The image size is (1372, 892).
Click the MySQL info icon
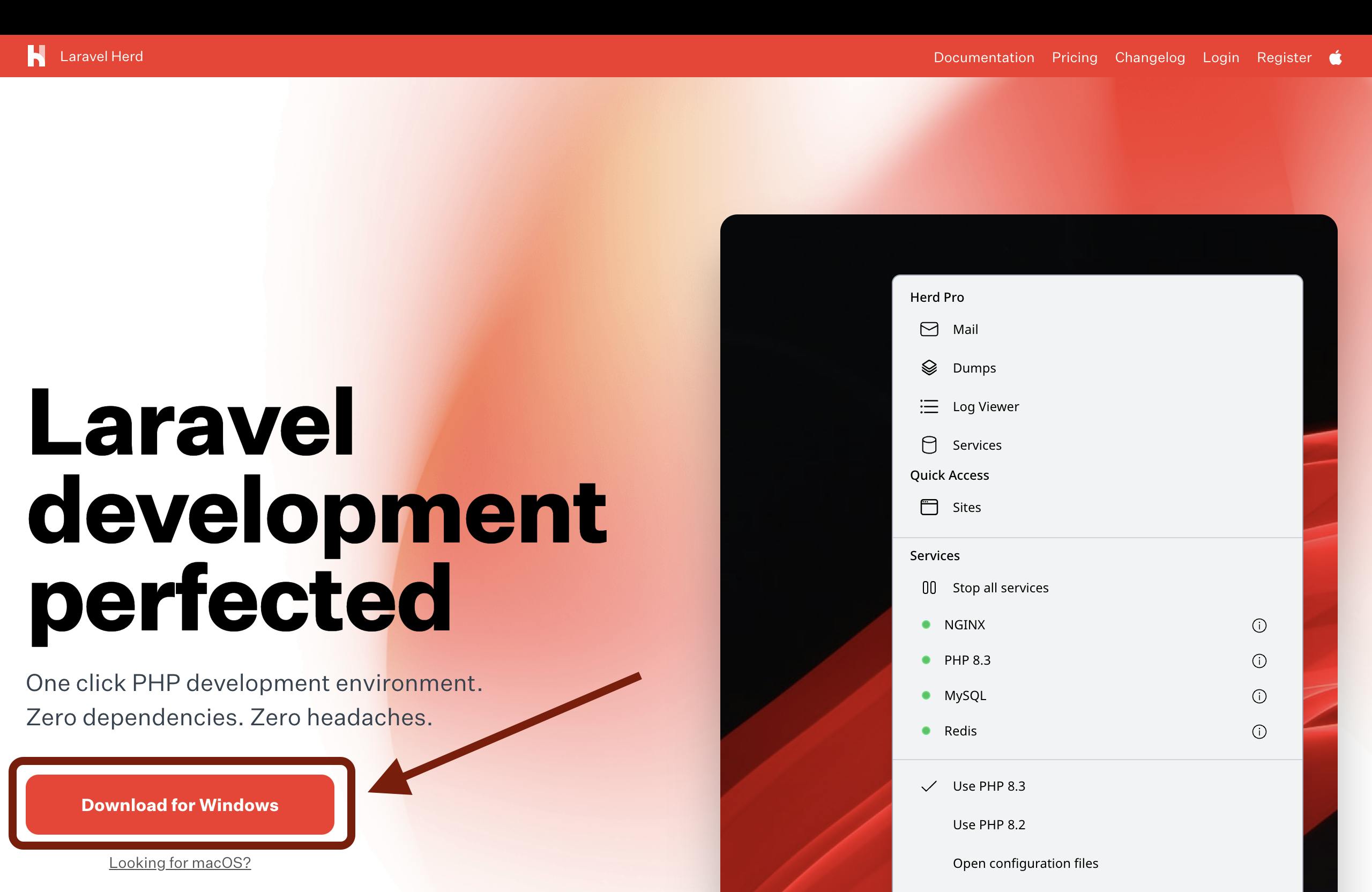1261,696
